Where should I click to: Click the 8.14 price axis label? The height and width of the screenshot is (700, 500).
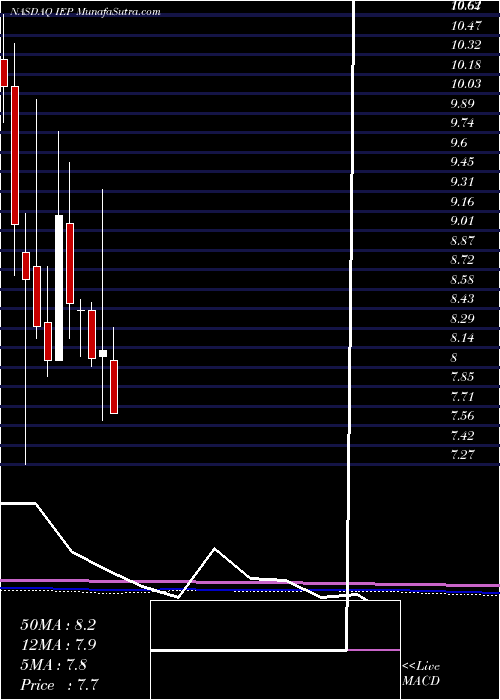pos(462,338)
